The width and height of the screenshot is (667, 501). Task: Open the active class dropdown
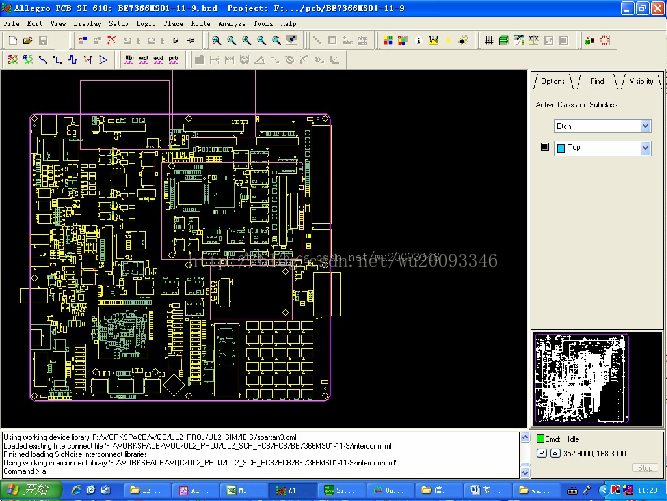(644, 126)
